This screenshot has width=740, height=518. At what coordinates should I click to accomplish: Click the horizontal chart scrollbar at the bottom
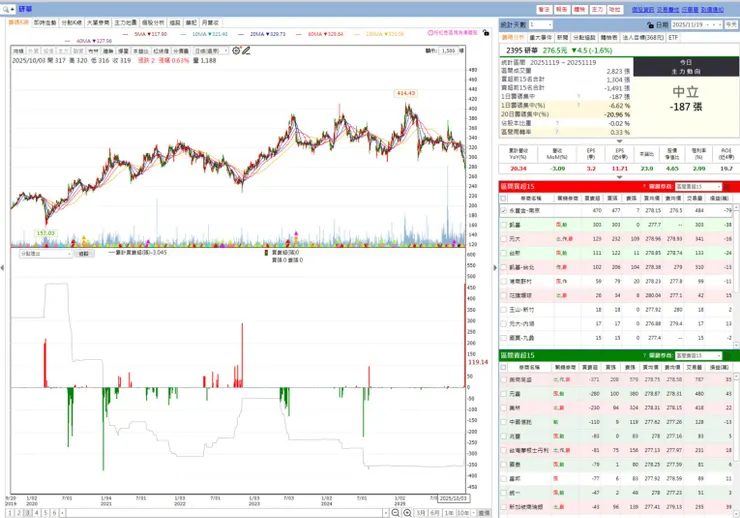[x=225, y=513]
